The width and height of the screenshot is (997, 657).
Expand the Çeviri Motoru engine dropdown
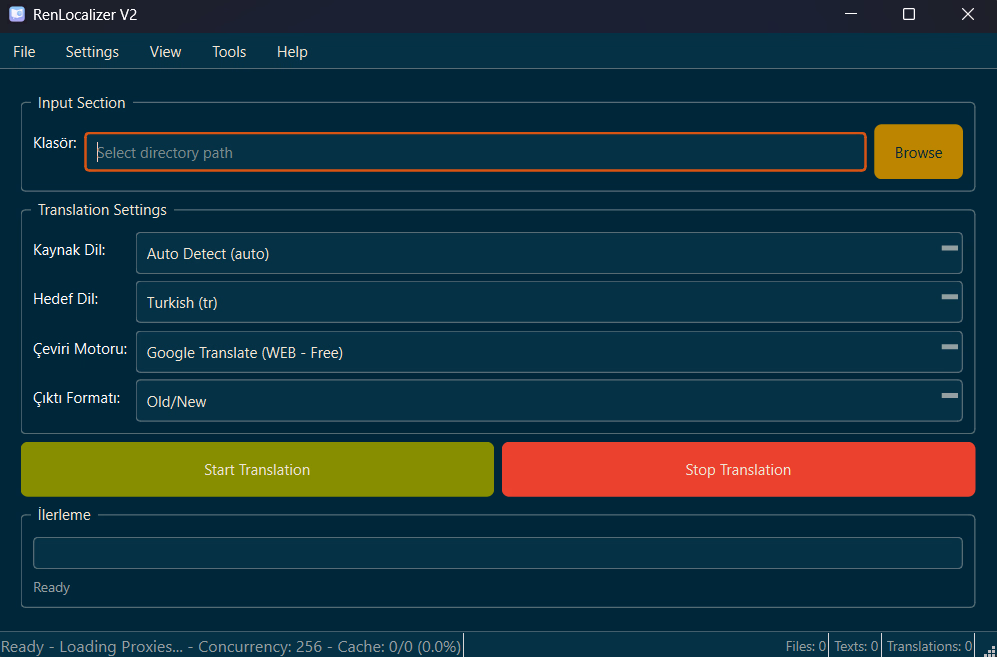pos(548,352)
